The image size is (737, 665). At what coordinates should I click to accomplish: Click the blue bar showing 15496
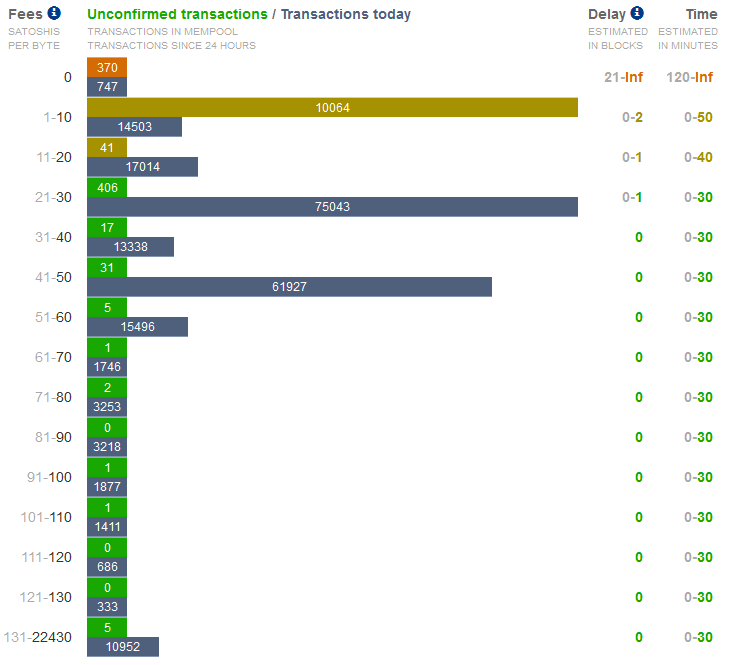138,327
